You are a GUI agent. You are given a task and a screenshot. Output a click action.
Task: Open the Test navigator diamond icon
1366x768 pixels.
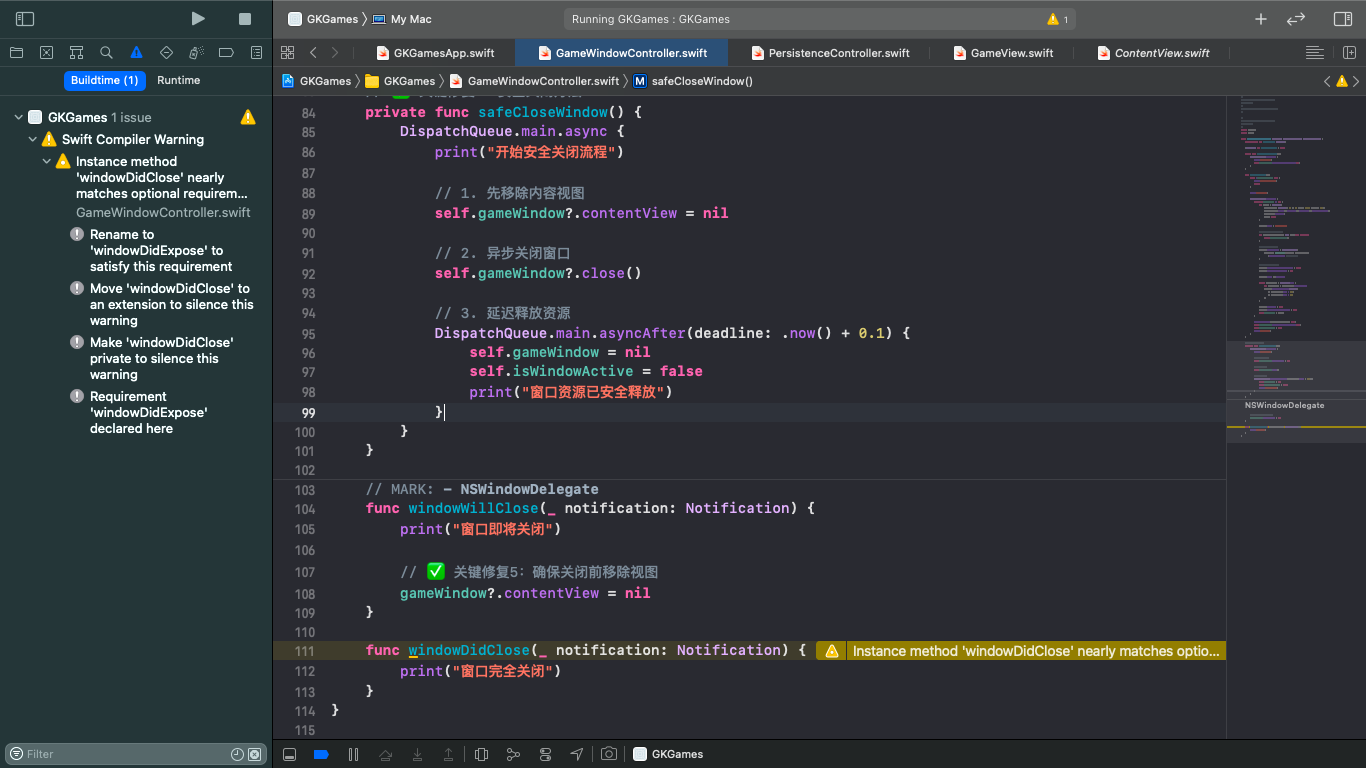click(x=166, y=53)
